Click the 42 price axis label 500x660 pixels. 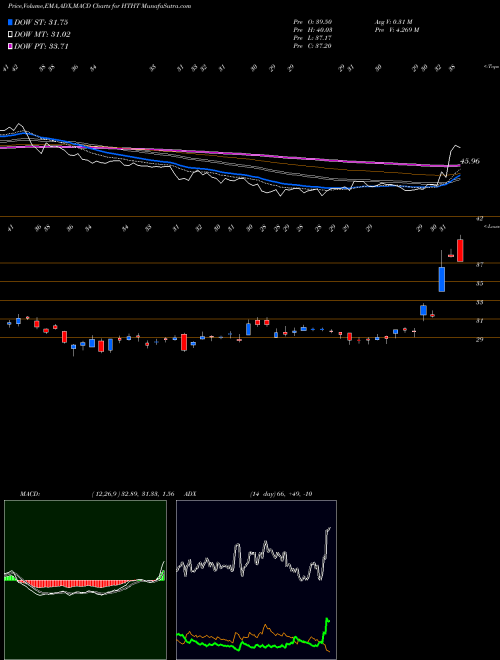[x=479, y=218]
